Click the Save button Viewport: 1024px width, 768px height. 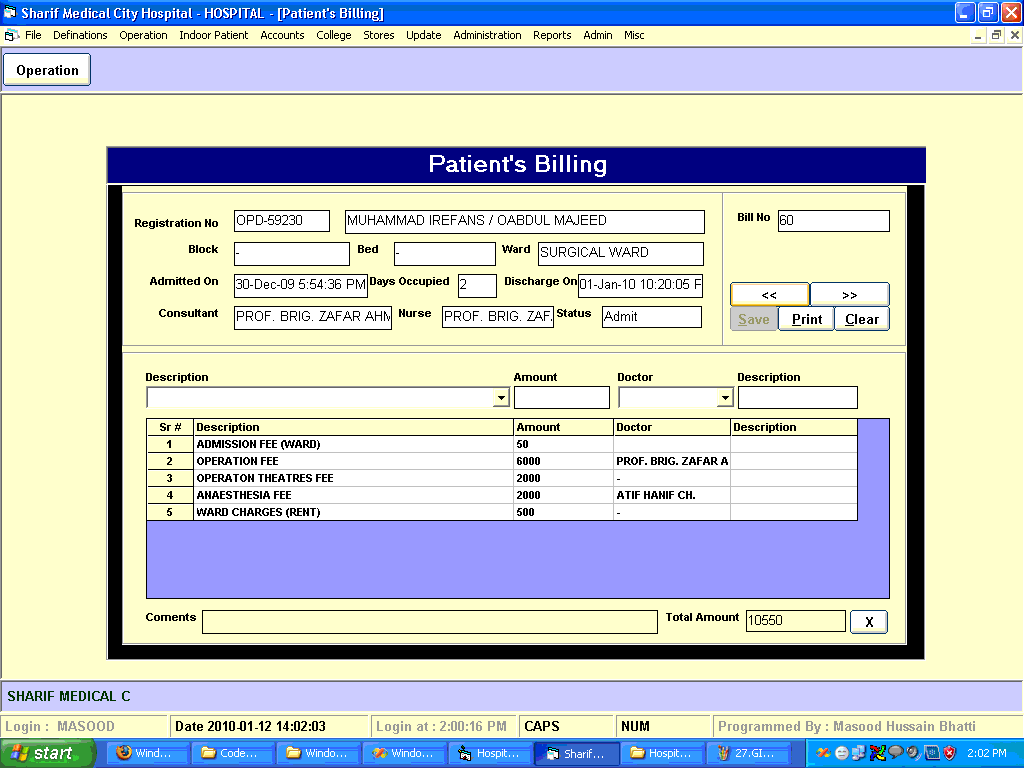pyautogui.click(x=754, y=319)
